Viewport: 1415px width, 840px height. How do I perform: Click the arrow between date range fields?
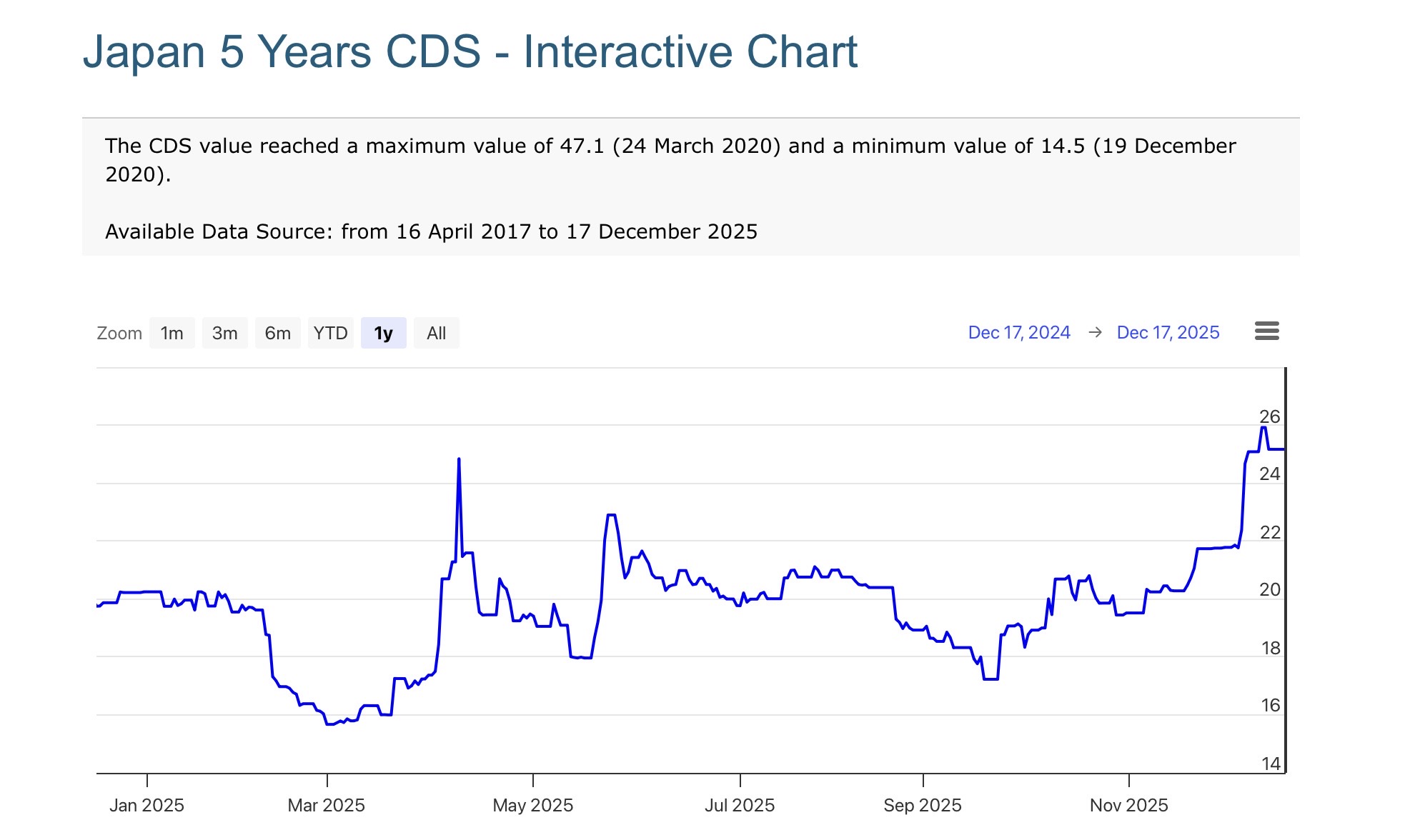point(1095,333)
